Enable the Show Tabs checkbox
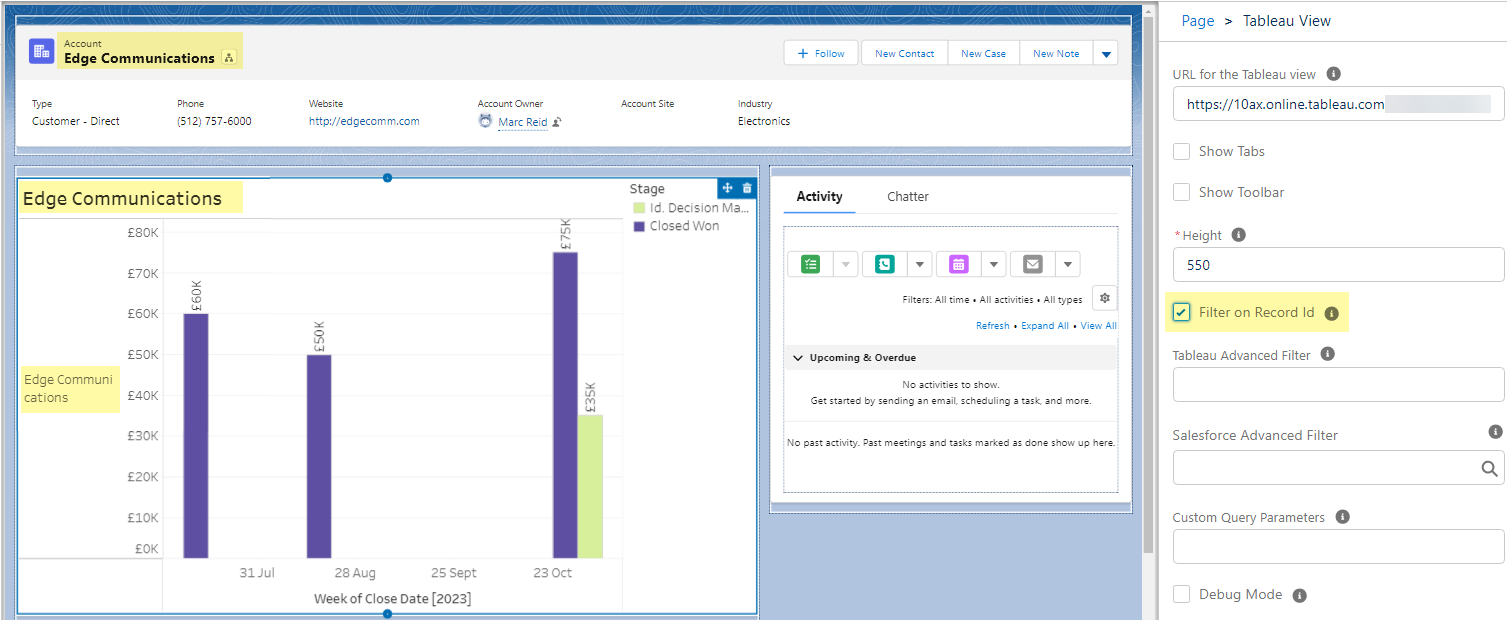This screenshot has height=620, width=1507. tap(1181, 152)
